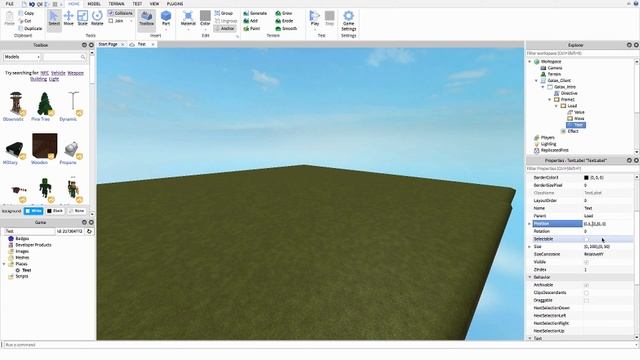640x360 pixels.
Task: Click the Add terrain tool
Action: (x=251, y=21)
